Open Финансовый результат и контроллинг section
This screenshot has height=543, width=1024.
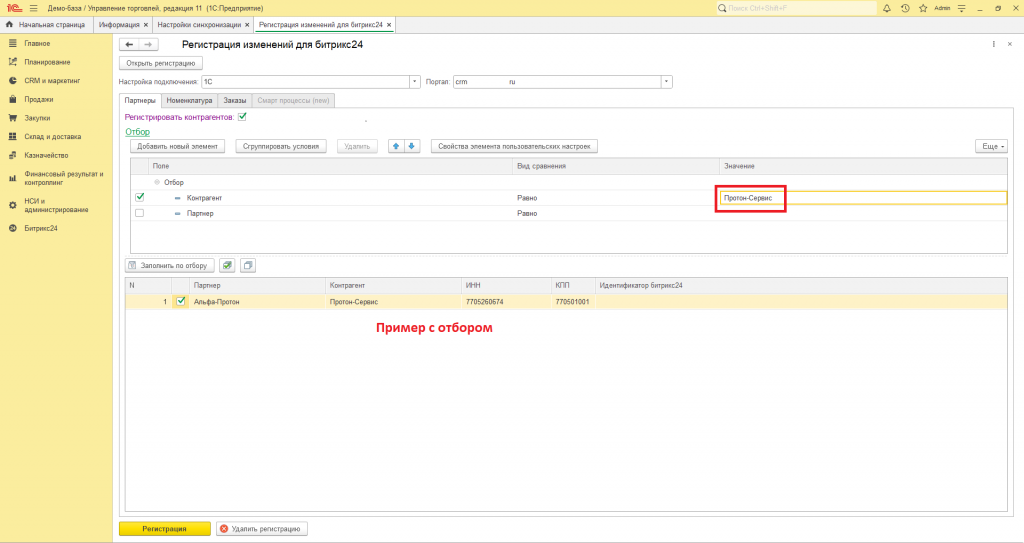63,178
